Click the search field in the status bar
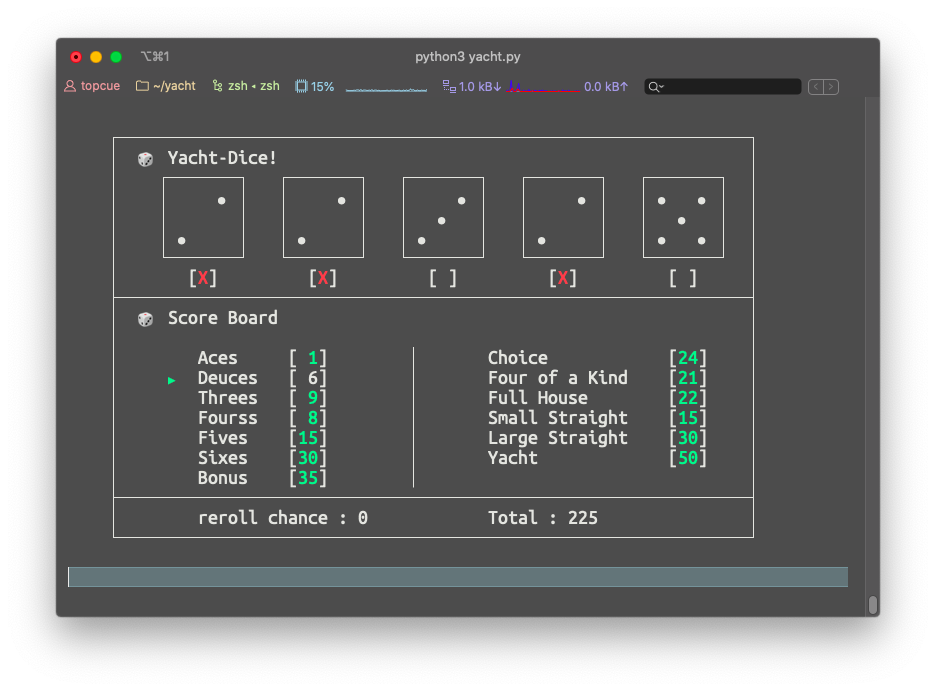 722,87
